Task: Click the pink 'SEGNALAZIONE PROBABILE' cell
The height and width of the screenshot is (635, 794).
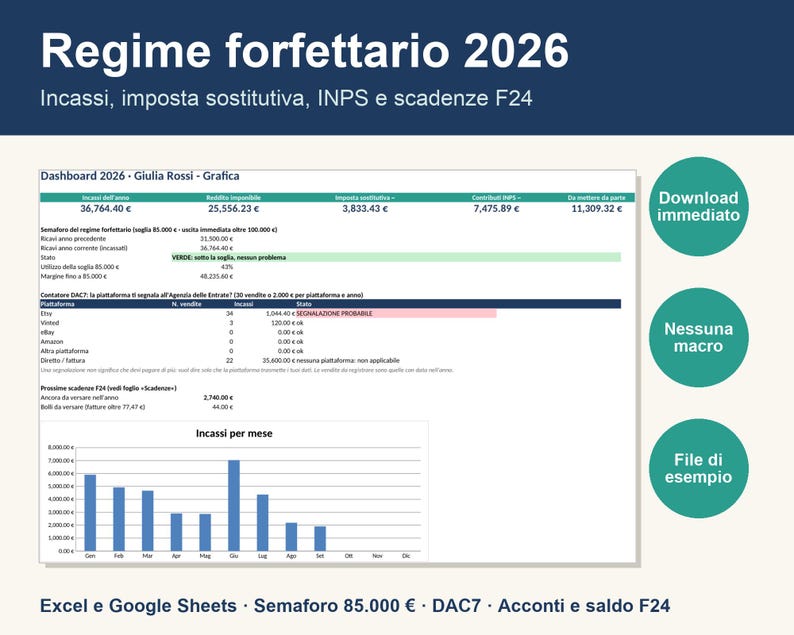Action: (396, 313)
